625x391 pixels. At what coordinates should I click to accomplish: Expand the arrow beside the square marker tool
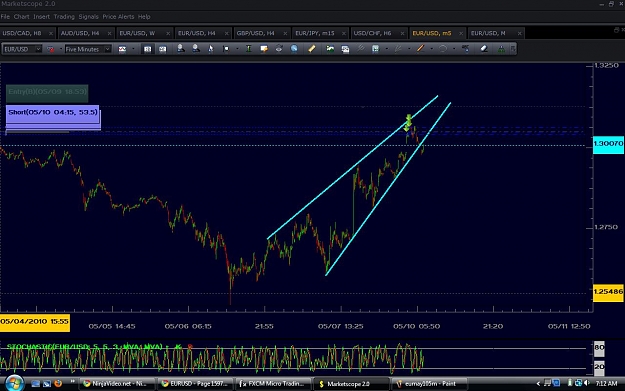coord(237,49)
